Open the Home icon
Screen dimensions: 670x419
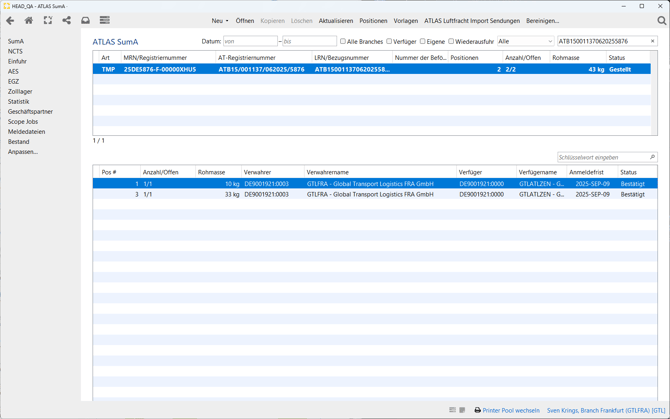29,21
